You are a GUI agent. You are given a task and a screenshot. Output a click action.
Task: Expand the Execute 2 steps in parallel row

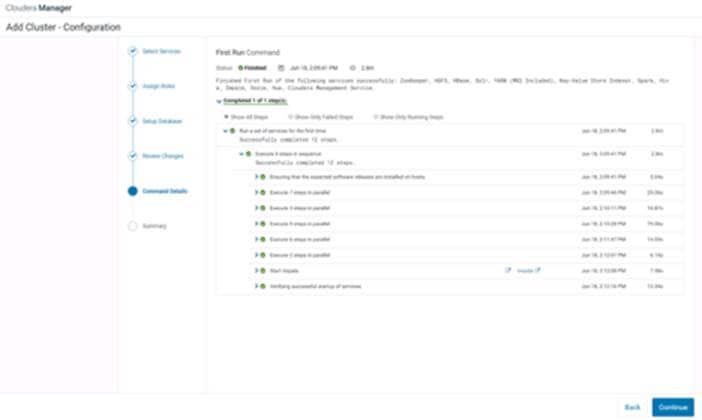(x=257, y=255)
